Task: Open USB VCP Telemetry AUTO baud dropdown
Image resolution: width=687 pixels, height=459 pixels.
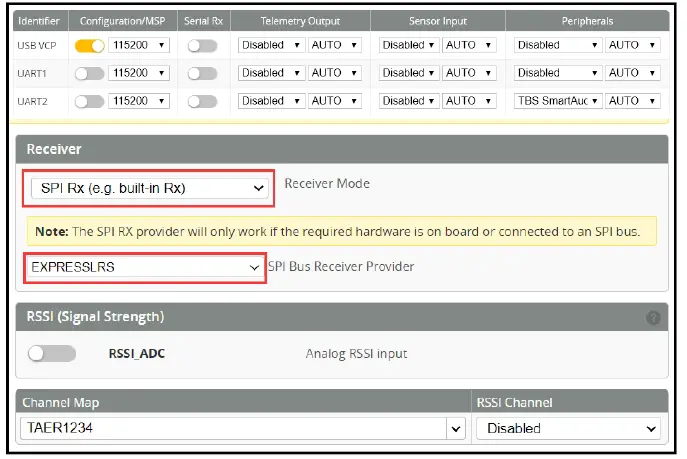Action: [x=335, y=45]
